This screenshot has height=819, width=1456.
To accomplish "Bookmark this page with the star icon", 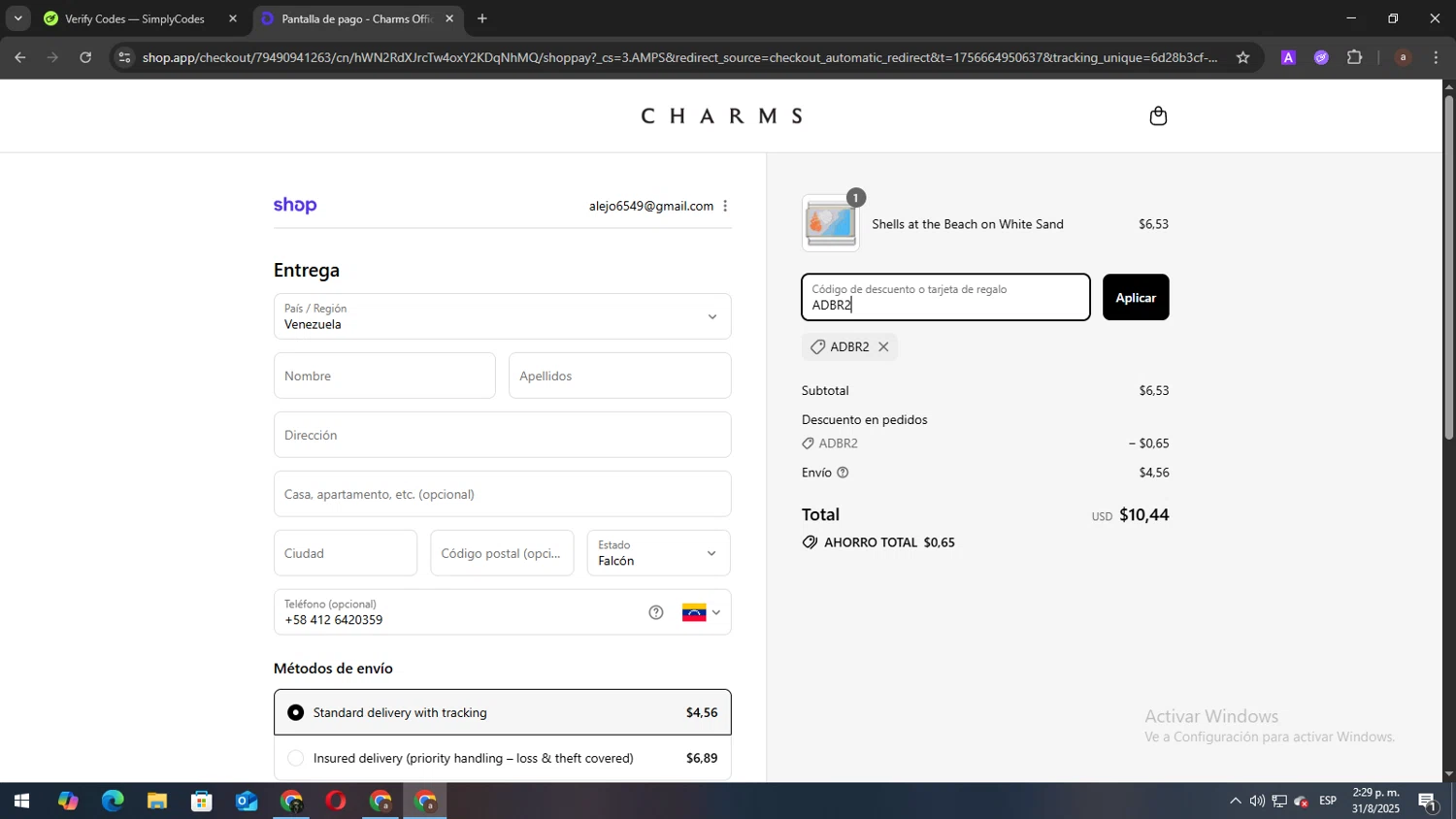I will pos(1242,57).
